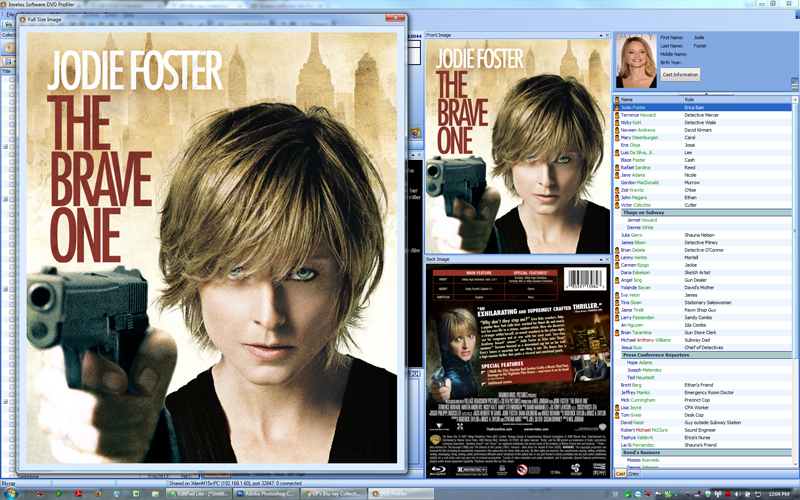Viewport: 800px width, 500px height.
Task: Select cast member Dennis White
Action: point(703,228)
